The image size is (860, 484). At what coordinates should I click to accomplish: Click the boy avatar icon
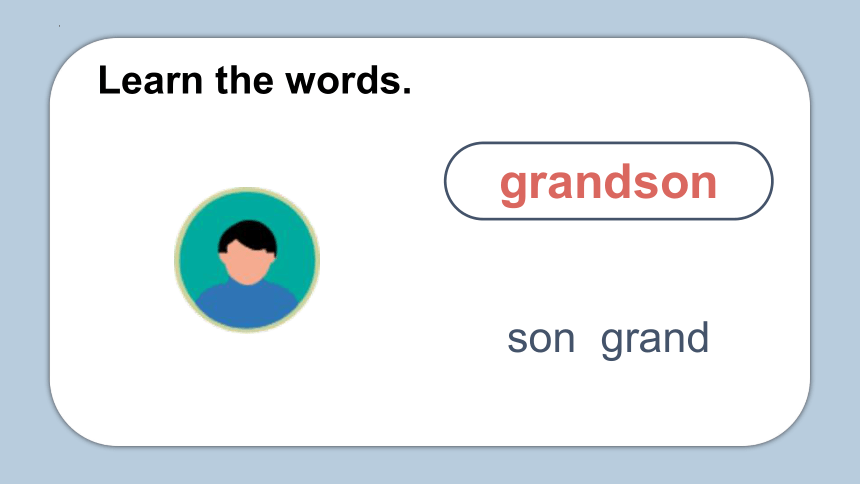(247, 260)
